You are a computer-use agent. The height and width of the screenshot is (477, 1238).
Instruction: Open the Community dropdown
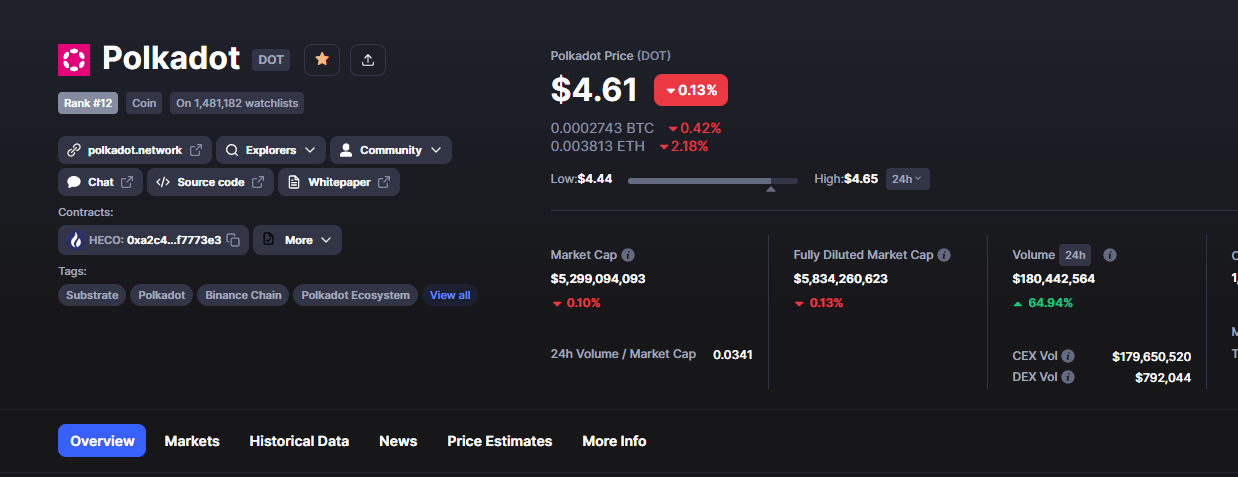click(x=391, y=150)
